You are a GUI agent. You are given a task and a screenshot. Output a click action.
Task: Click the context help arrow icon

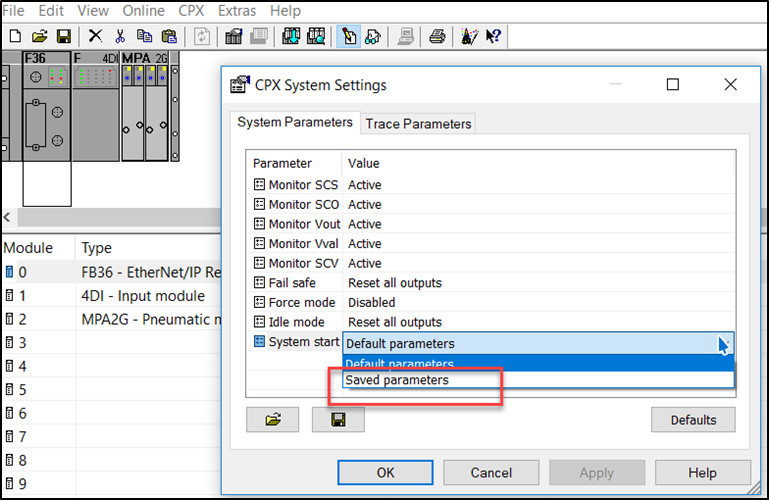pos(493,36)
